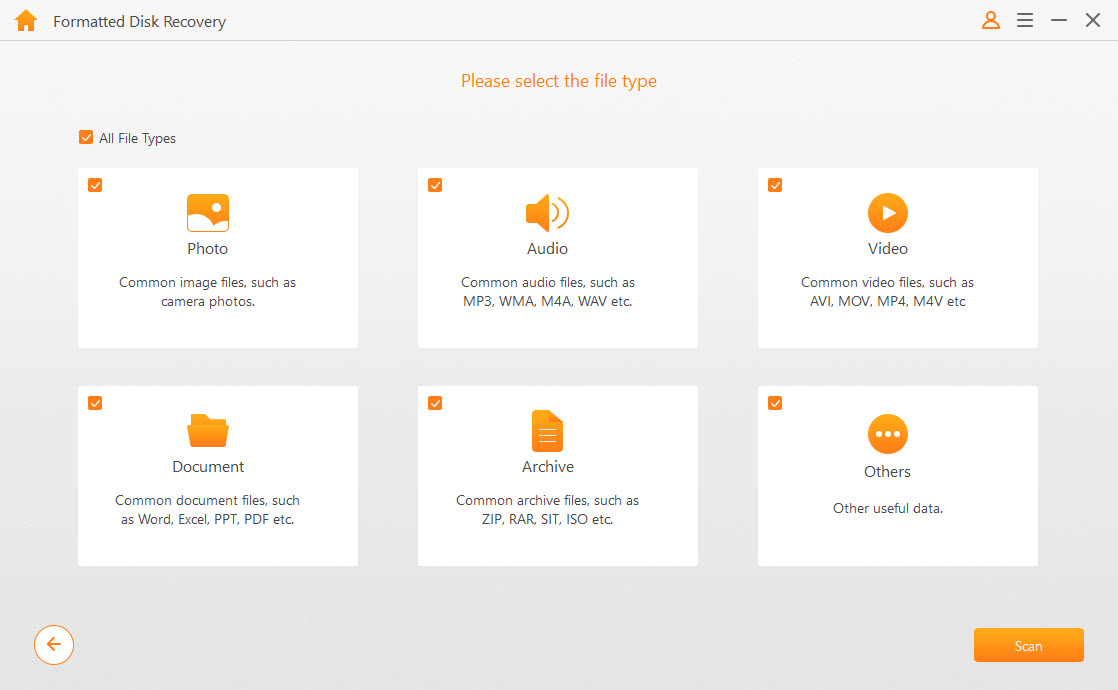The image size is (1118, 690).
Task: Select the Video play icon
Action: pyautogui.click(x=887, y=212)
